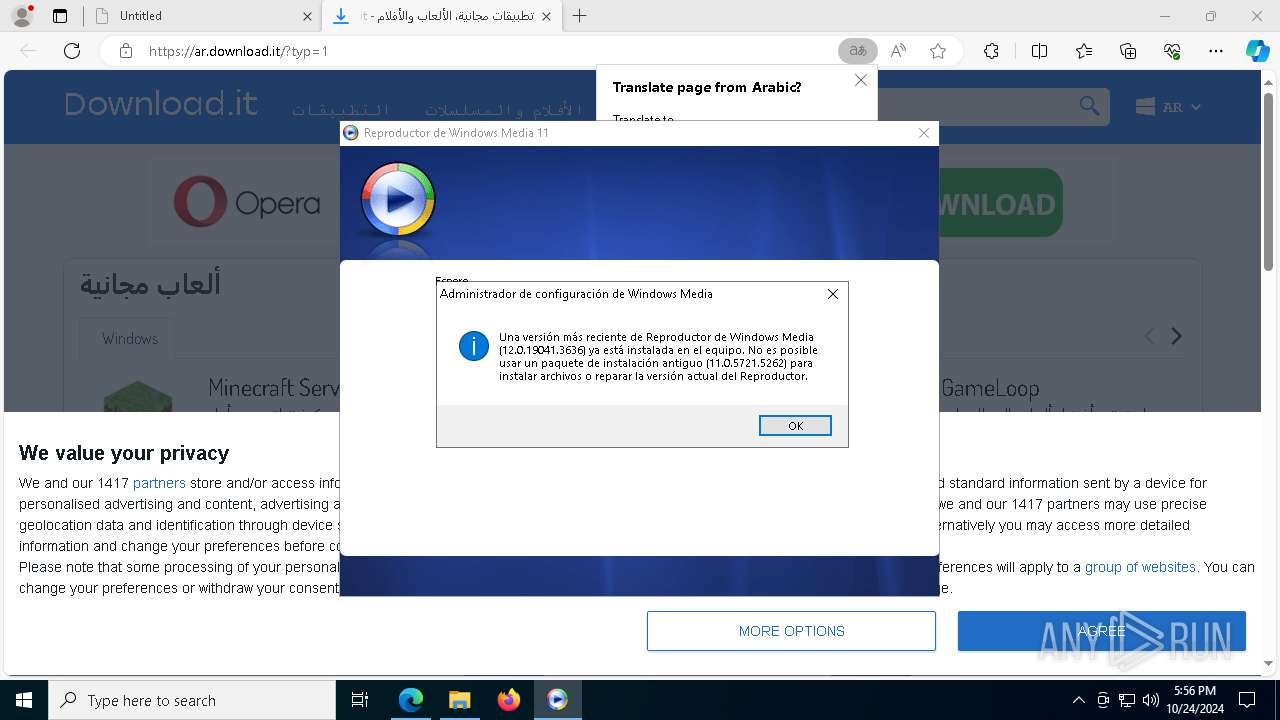Close the Arabic download.it tab
Viewport: 1280px width, 720px height.
tap(546, 16)
